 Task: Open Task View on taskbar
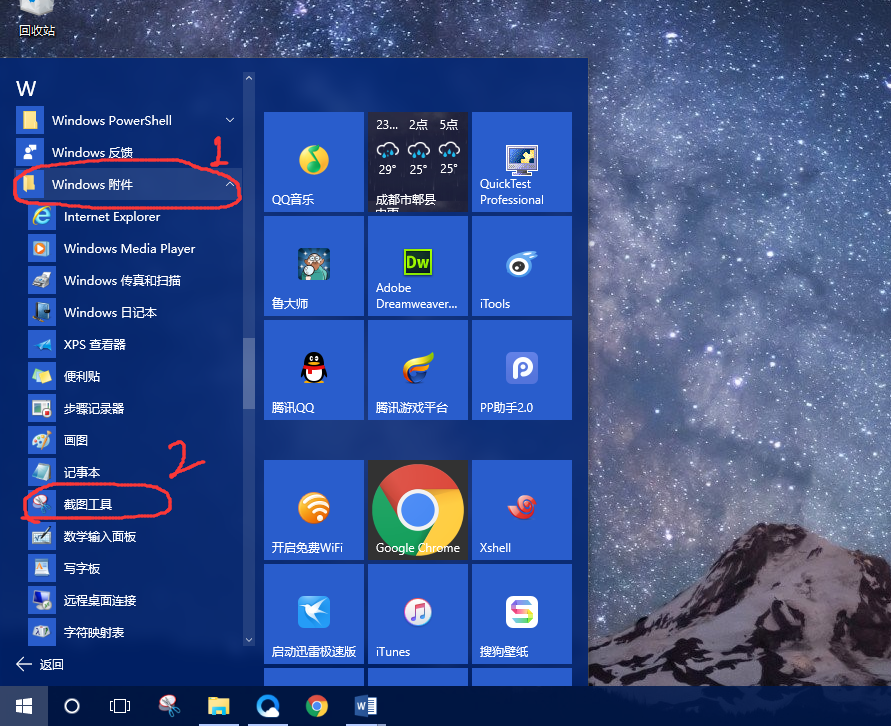(120, 706)
